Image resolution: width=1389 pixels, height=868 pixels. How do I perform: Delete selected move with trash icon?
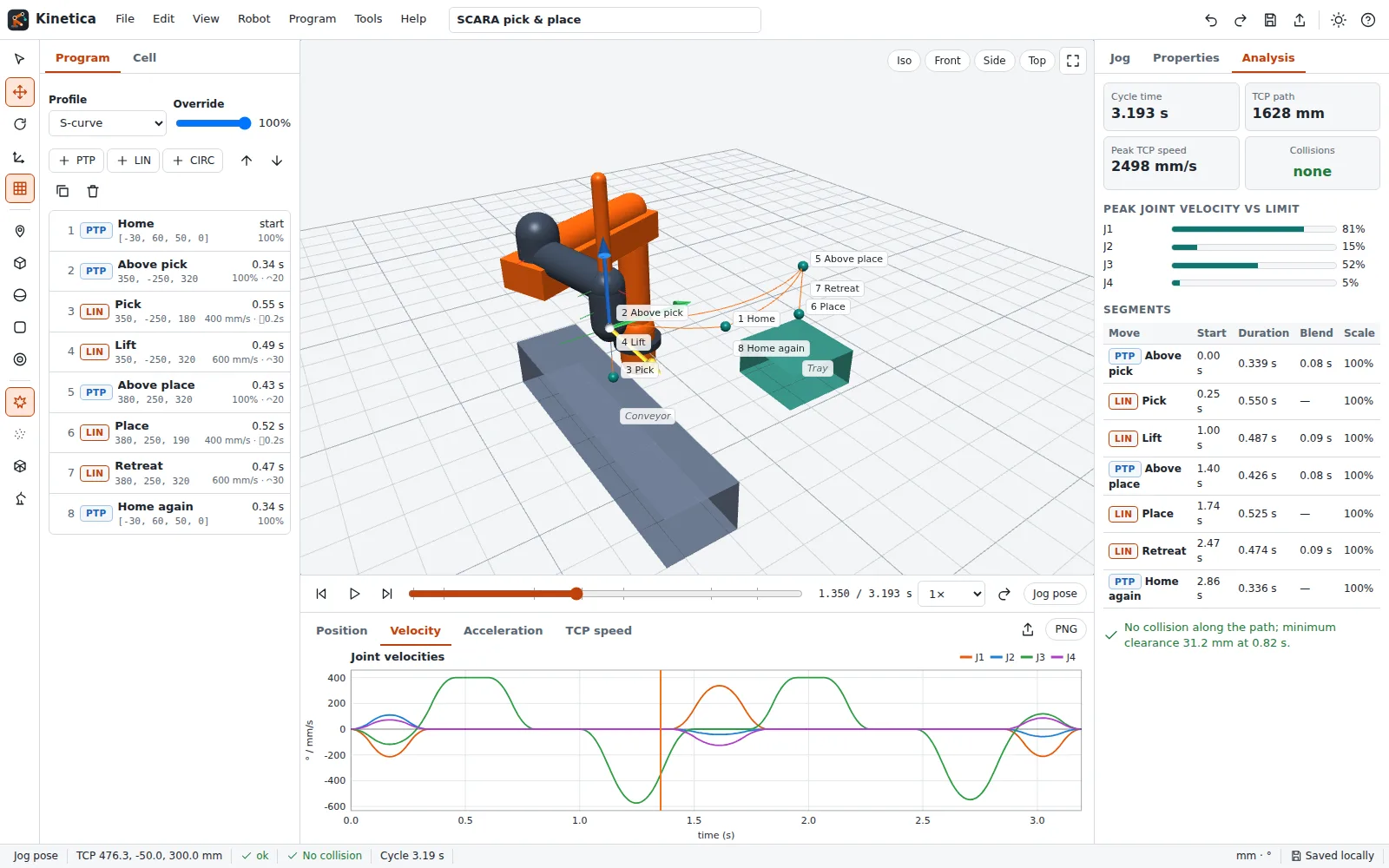click(x=93, y=191)
